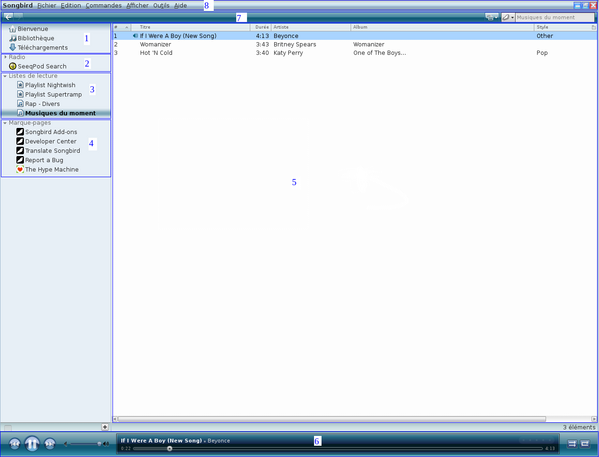Open the Commandes menu
The image size is (599, 457).
(x=104, y=5)
